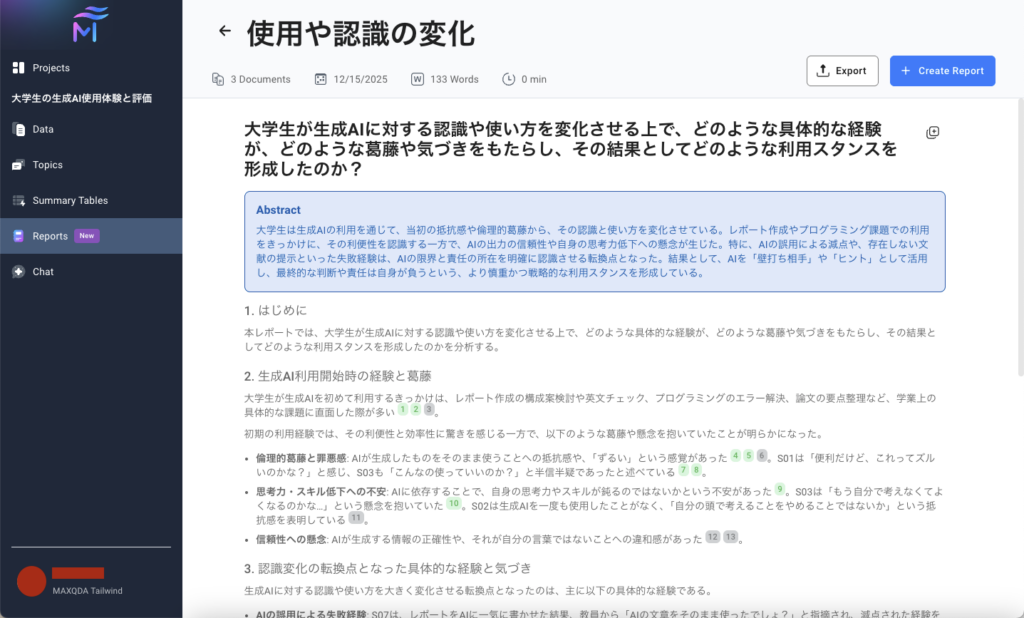Screen dimensions: 1024x618
Task: Open the Chat page
Action: point(42,272)
